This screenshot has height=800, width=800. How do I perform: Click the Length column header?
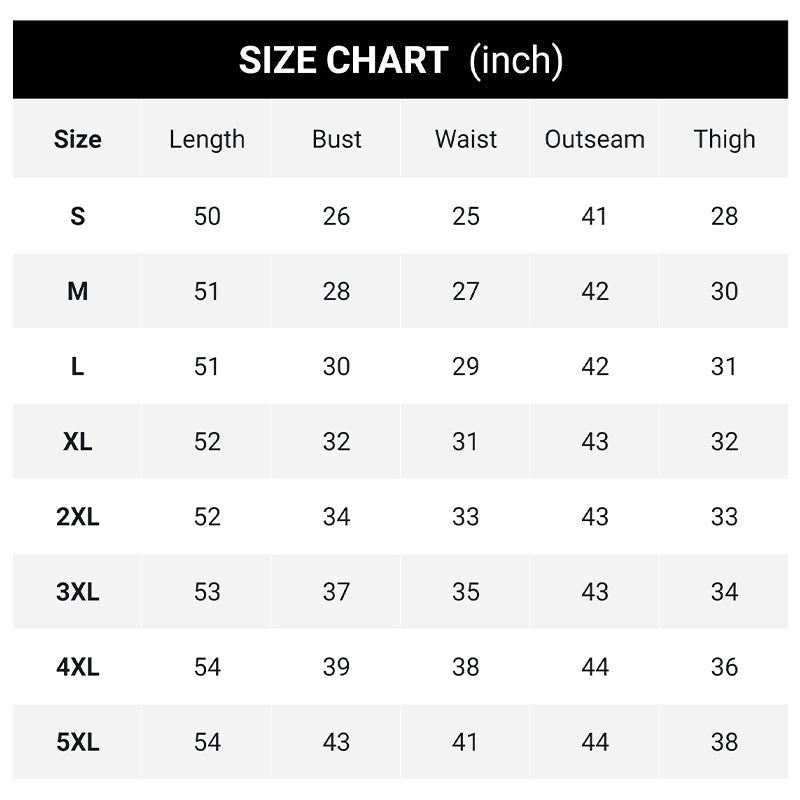tap(207, 139)
